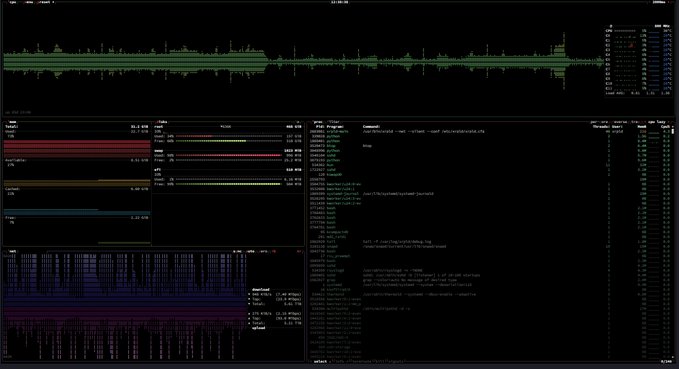Select the bun process row

(x=489, y=165)
